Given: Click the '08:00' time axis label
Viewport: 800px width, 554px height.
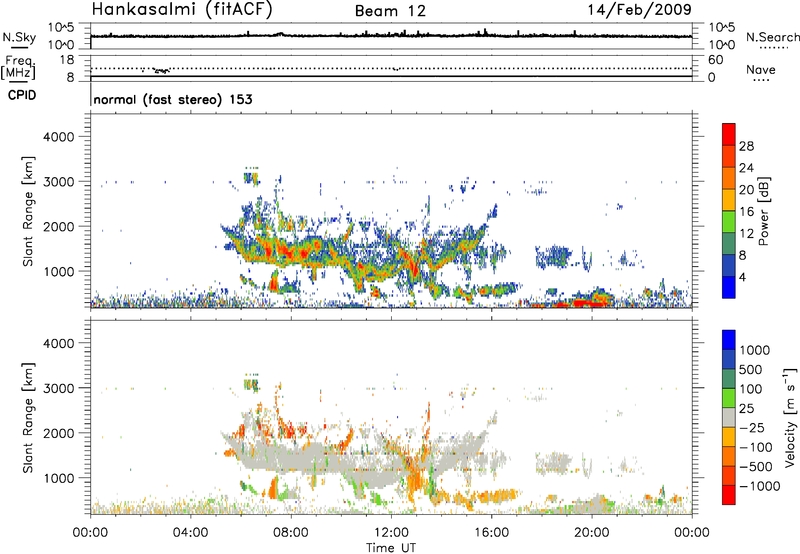Looking at the screenshot, I should click(x=291, y=533).
